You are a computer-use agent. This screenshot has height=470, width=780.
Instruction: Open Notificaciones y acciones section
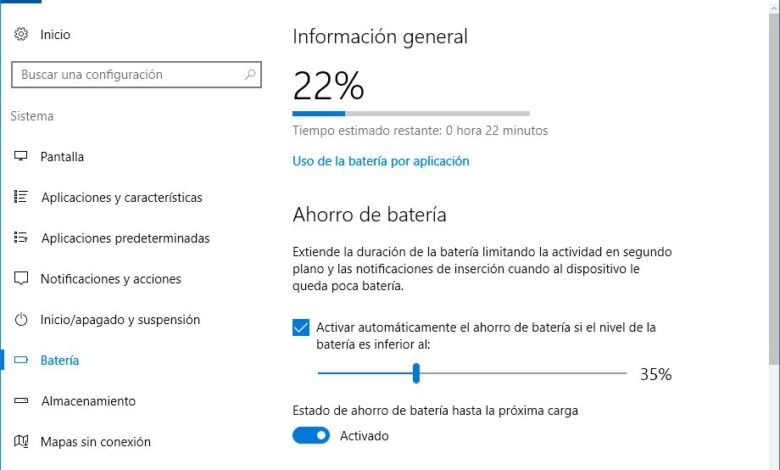point(109,279)
